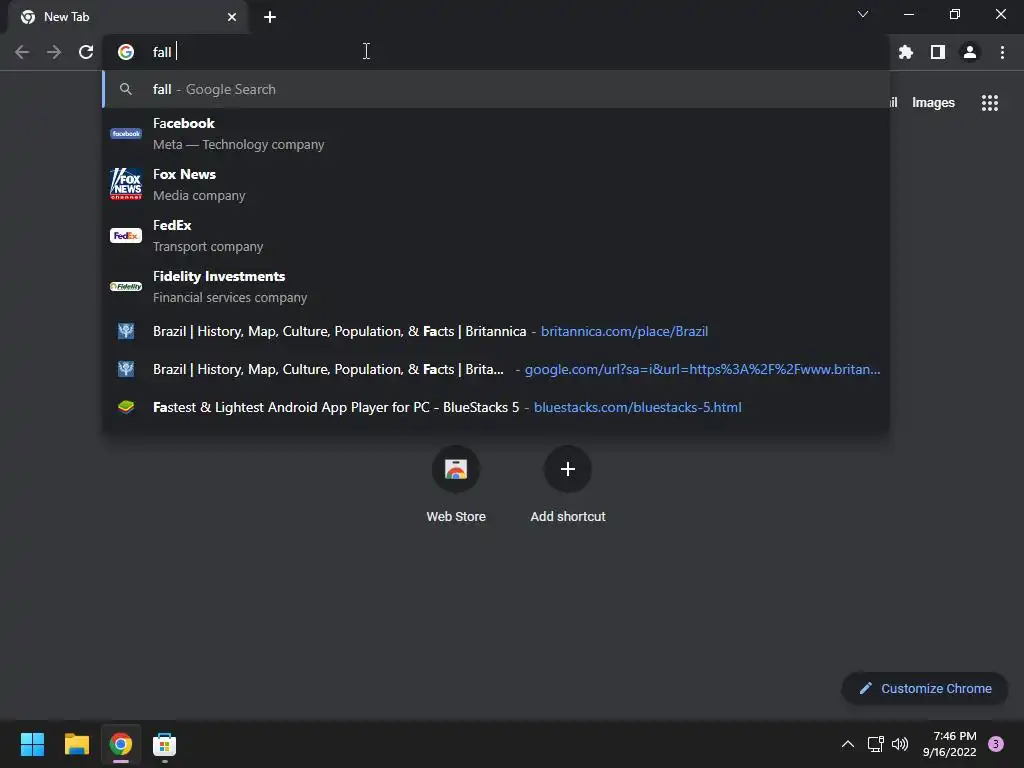Screen dimensions: 1024x768
Task: Choose the FedEx Transport company suggestion
Action: click(x=496, y=235)
